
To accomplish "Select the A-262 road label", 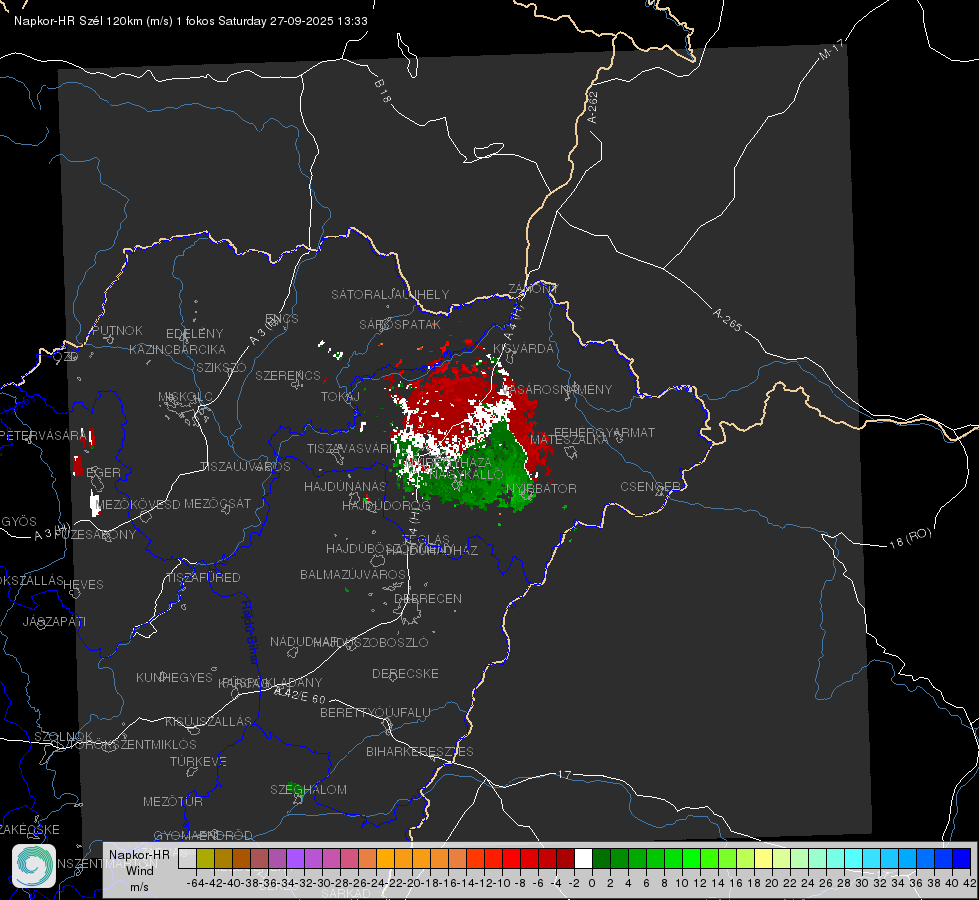I will 593,107.
